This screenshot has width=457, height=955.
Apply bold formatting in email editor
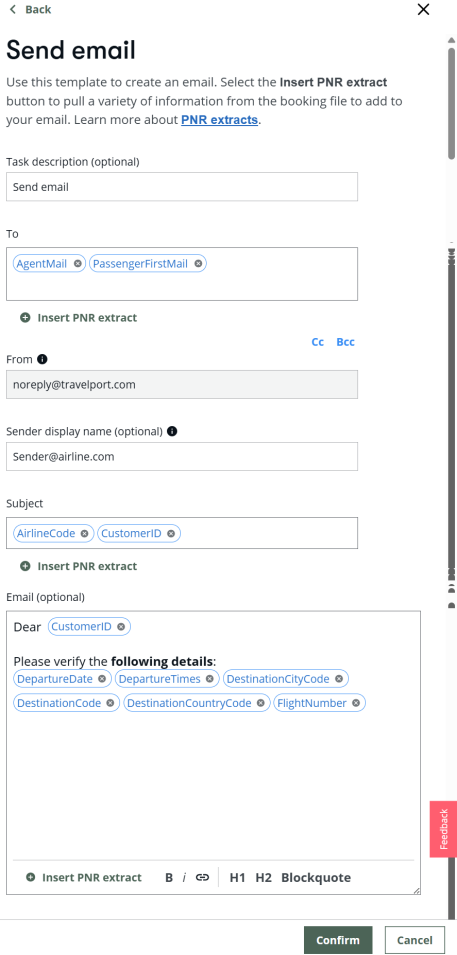pos(169,878)
